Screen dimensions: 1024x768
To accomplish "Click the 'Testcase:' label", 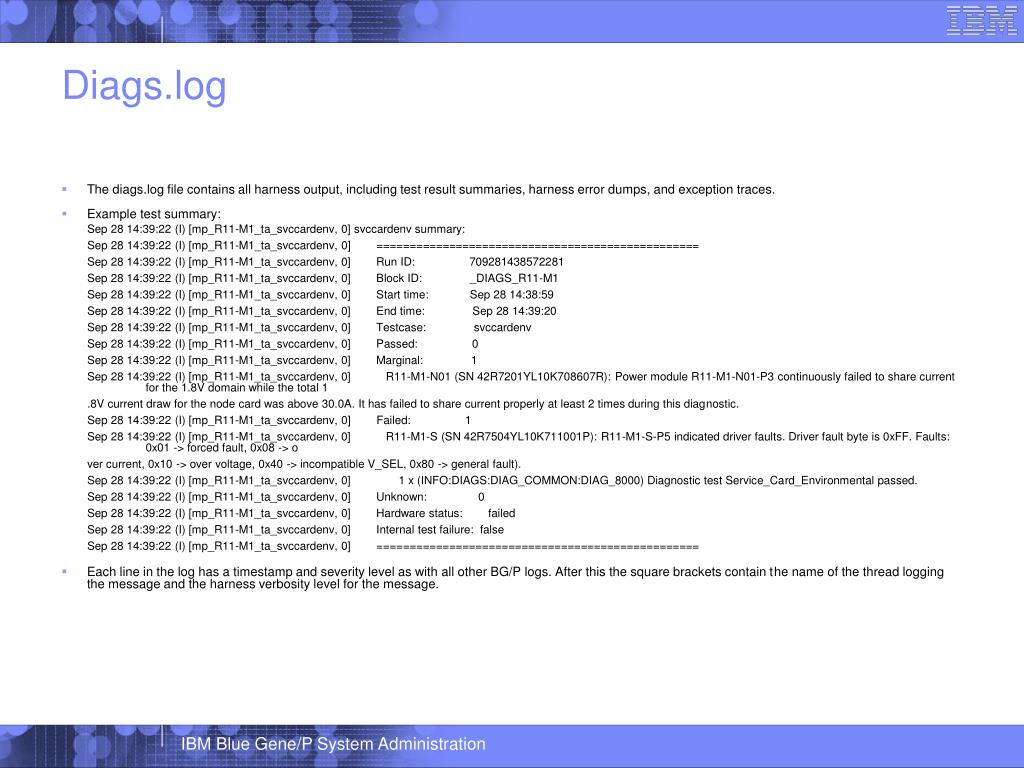I will 401,327.
